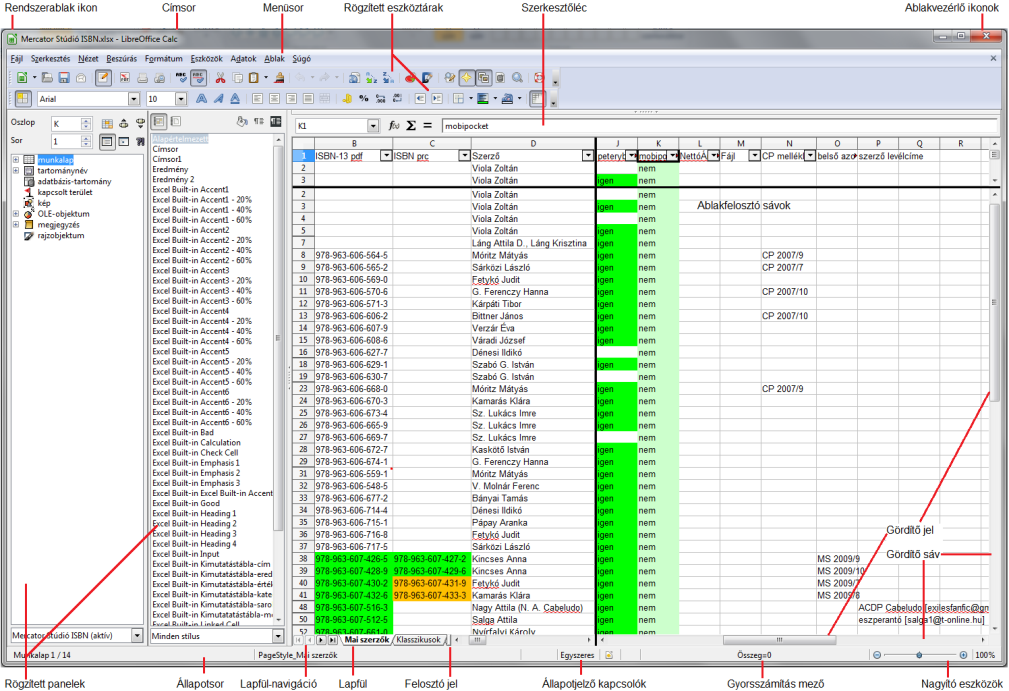This screenshot has width=1009, height=691.
Task: Click the Sort Descending icon
Action: coord(388,78)
